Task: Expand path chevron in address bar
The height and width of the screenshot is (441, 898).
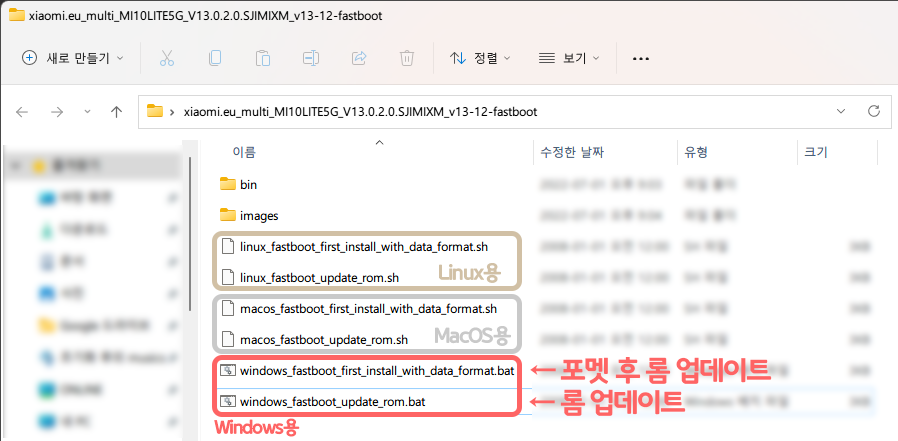Action: [x=172, y=112]
